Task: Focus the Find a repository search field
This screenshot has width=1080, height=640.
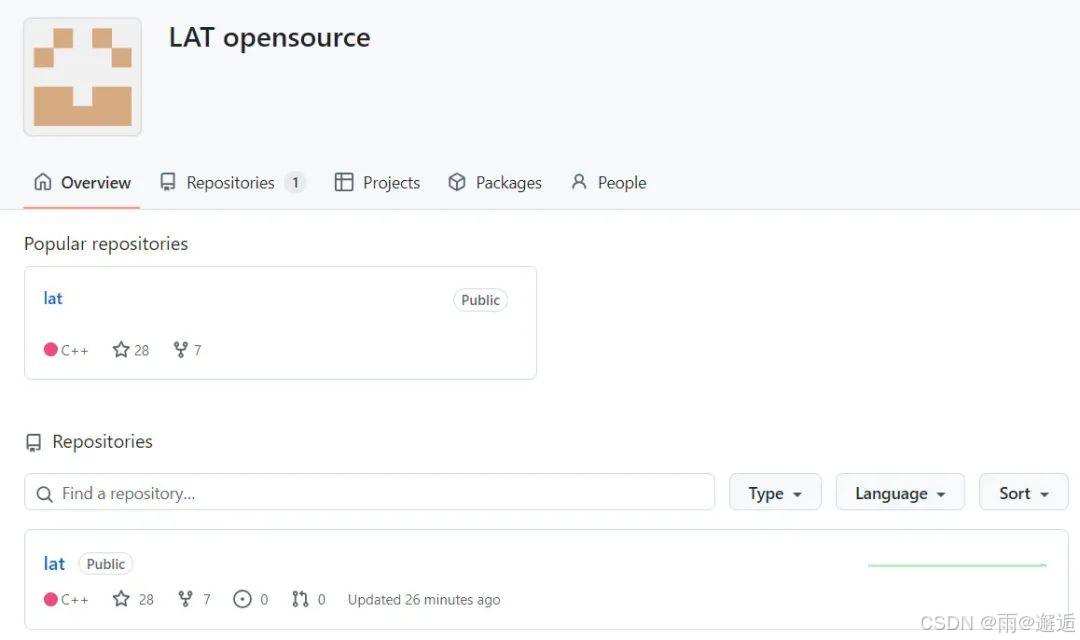Action: (x=369, y=492)
